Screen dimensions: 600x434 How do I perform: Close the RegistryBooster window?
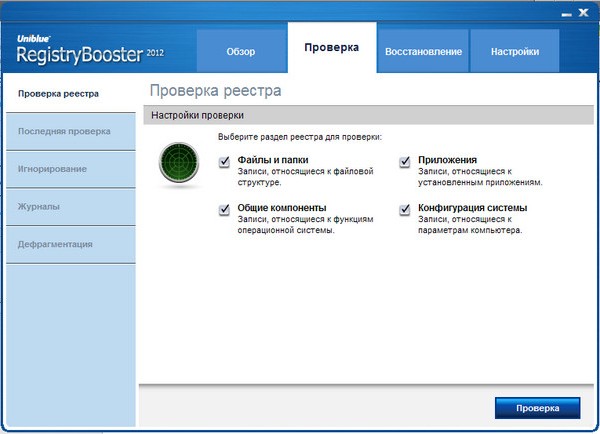click(583, 12)
